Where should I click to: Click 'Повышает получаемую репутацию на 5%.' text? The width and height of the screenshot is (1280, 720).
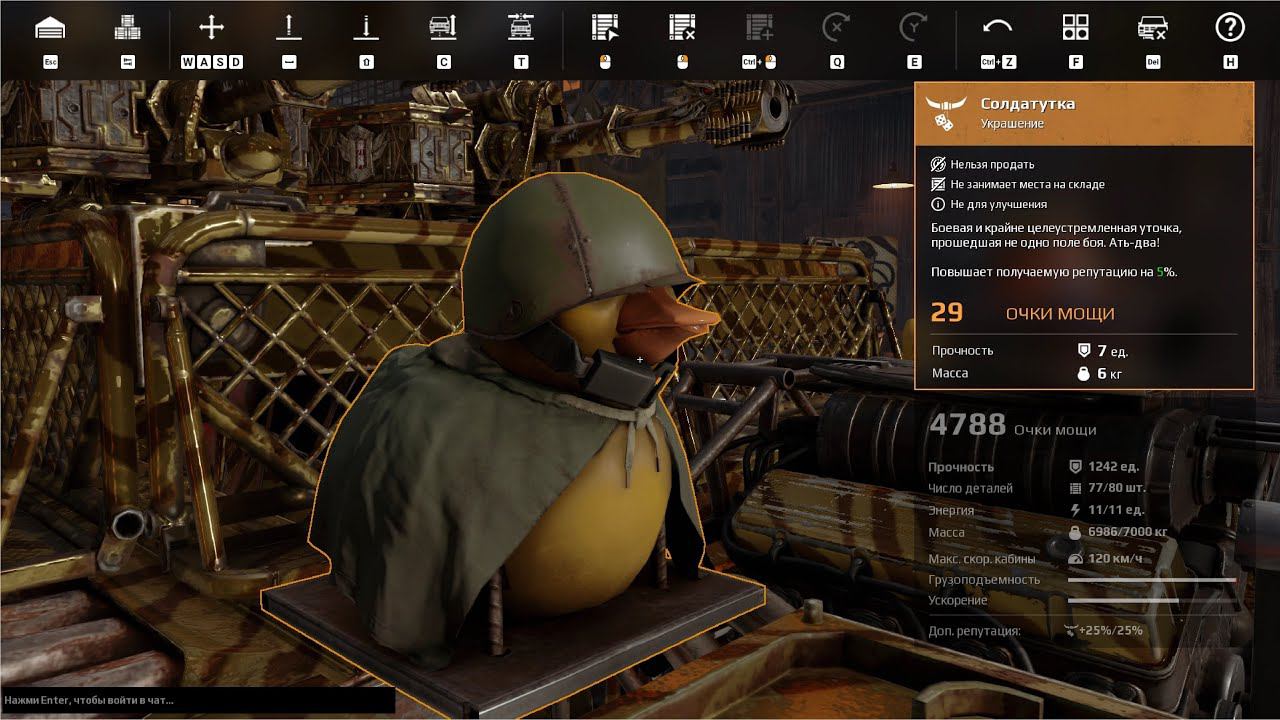pyautogui.click(x=1054, y=272)
